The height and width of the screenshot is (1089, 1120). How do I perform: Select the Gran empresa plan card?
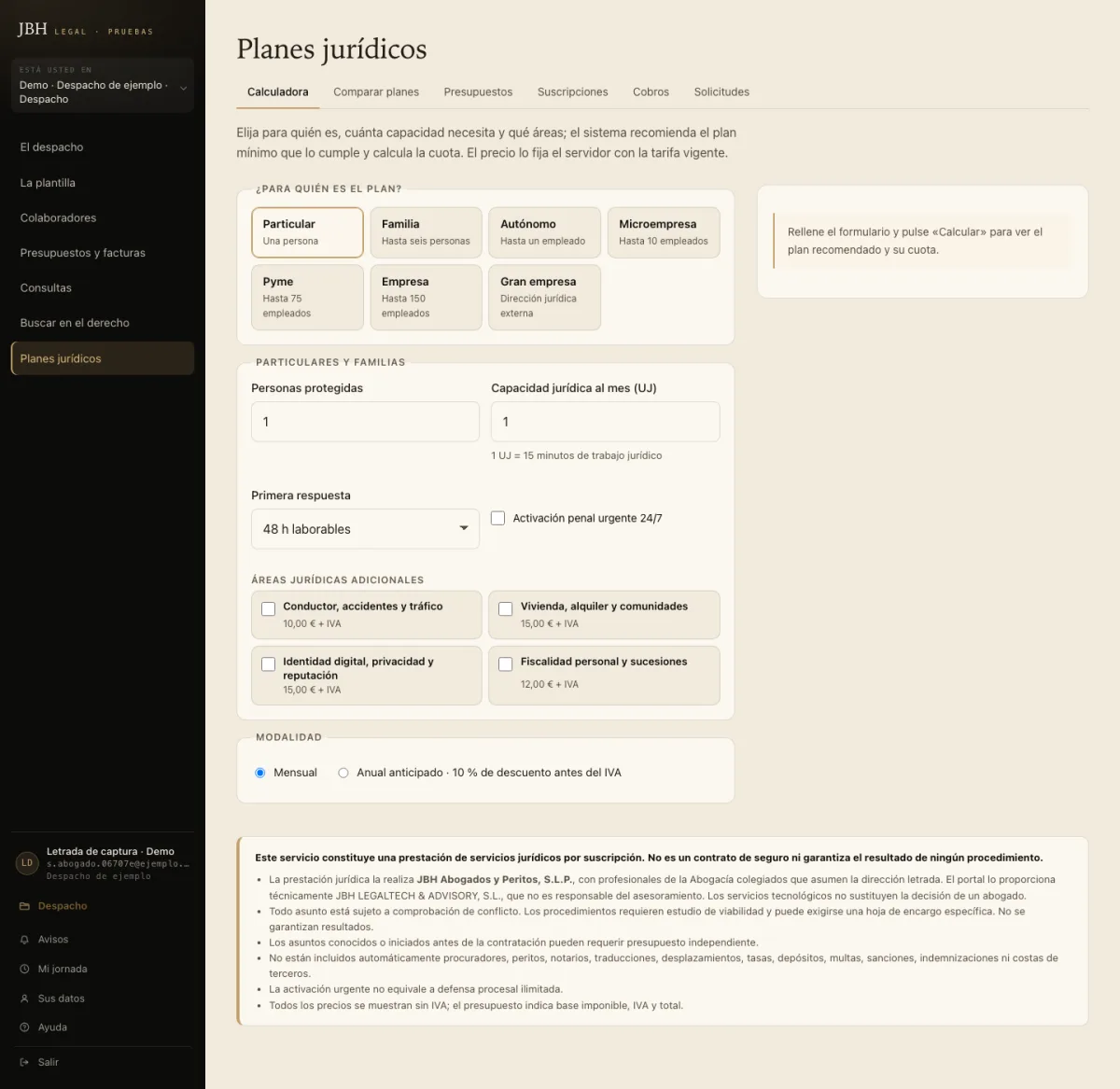point(544,298)
